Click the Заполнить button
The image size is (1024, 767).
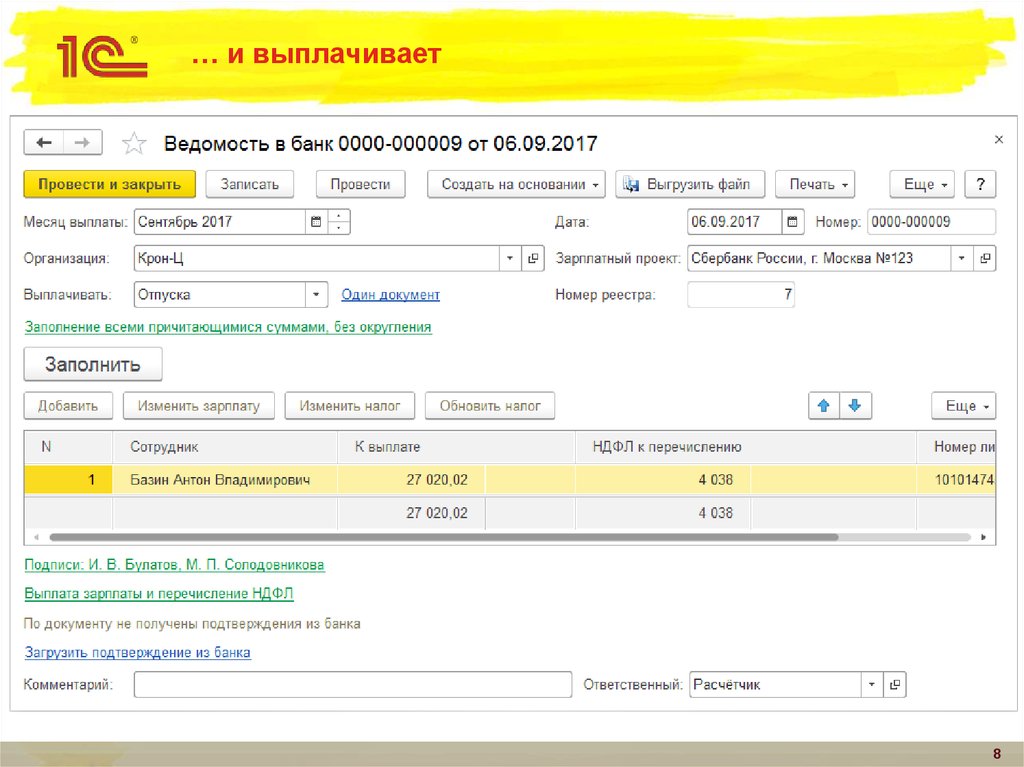[92, 365]
